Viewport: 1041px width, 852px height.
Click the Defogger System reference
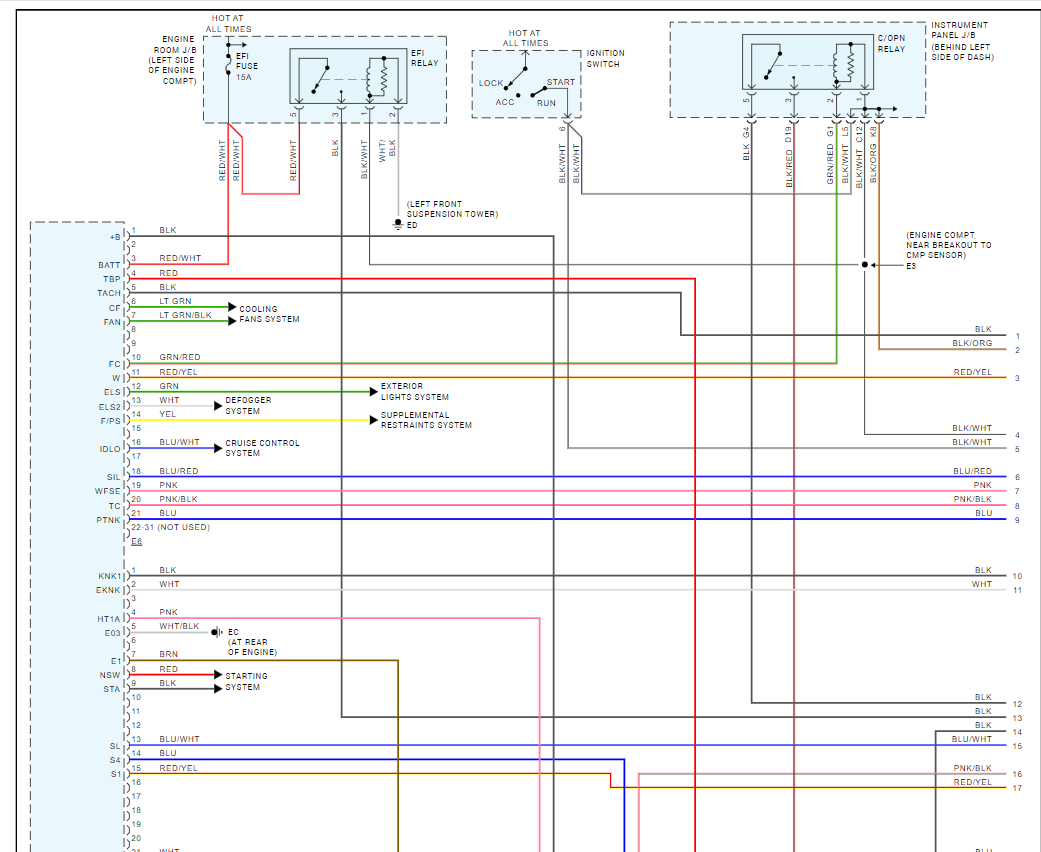[248, 406]
